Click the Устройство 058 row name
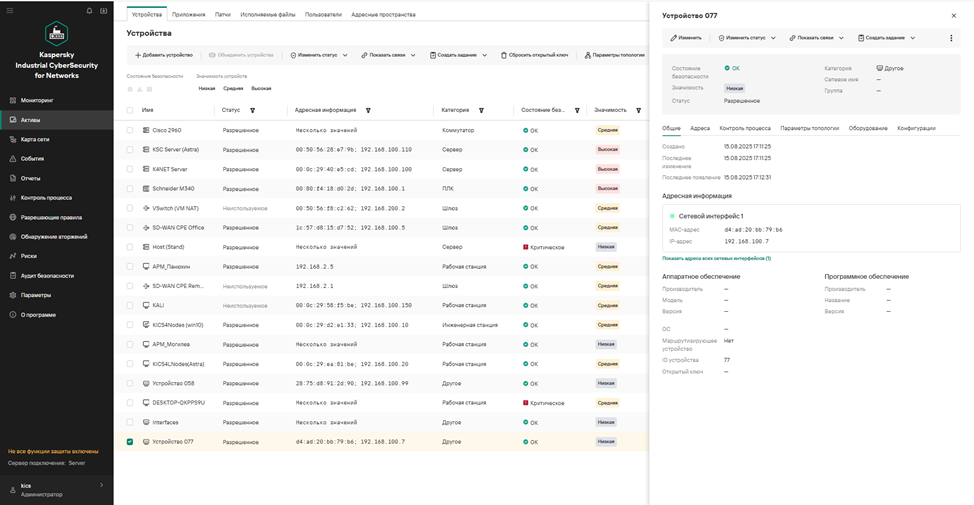 pos(173,384)
